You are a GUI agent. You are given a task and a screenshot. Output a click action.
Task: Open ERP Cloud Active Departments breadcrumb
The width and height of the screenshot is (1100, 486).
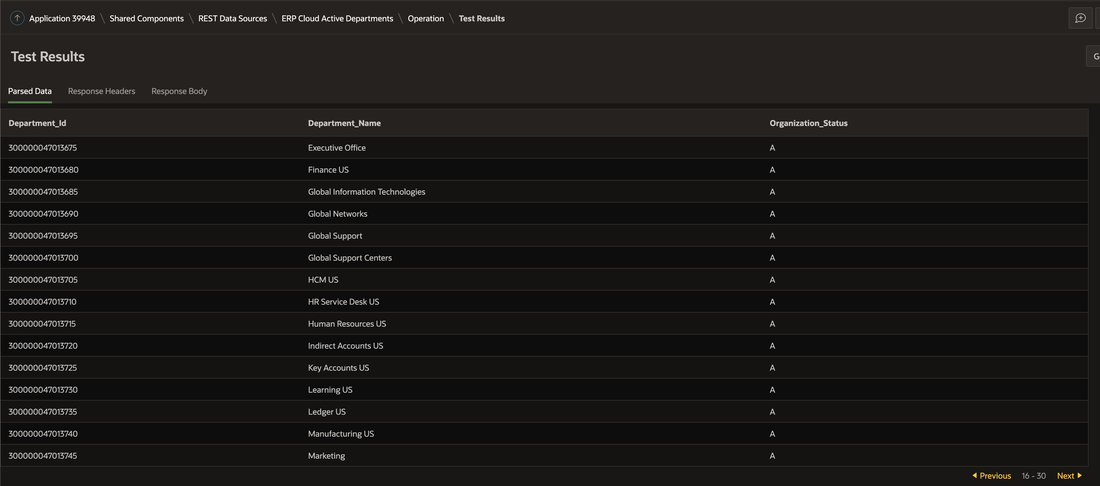click(337, 19)
